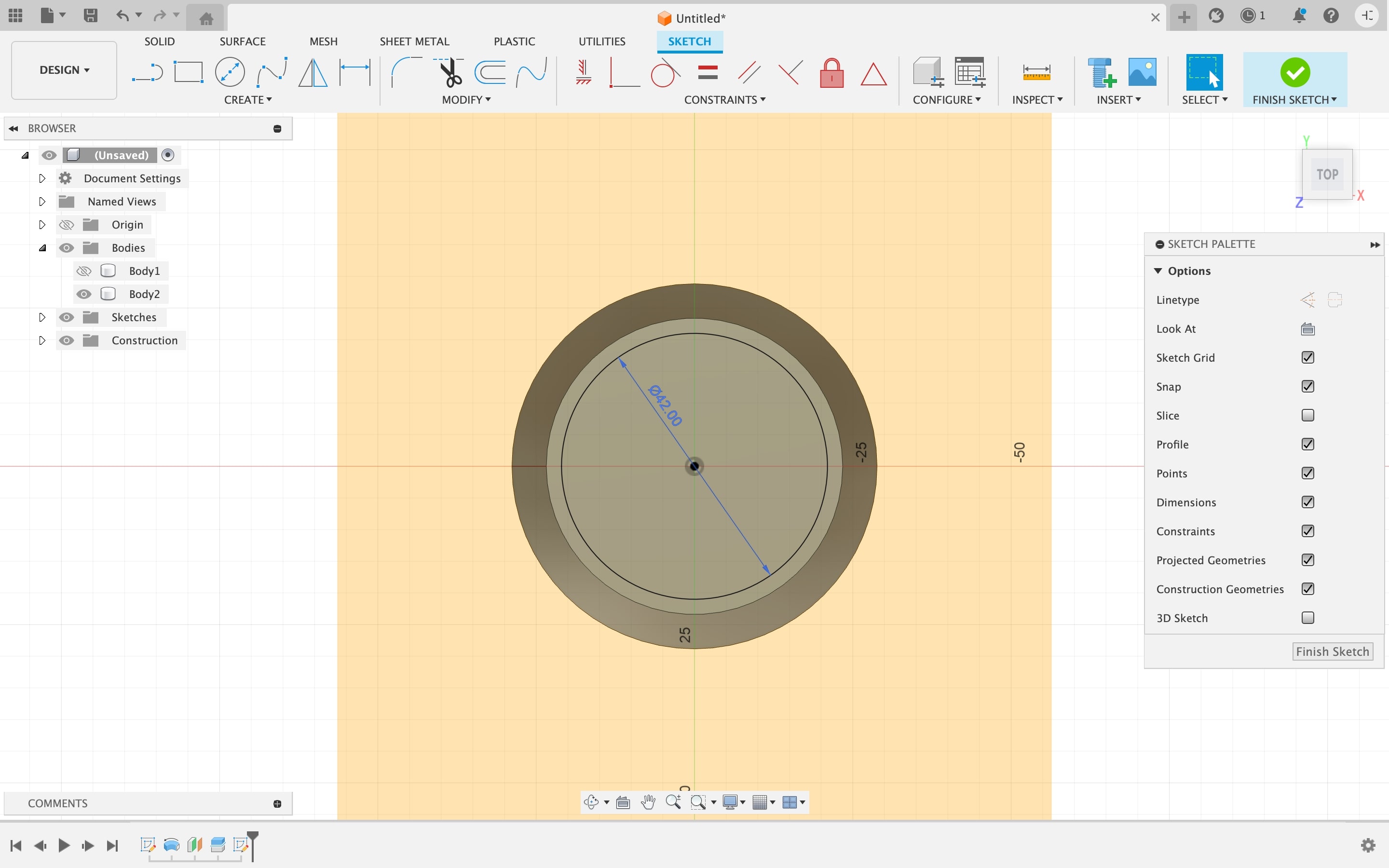
Task: Click the last sketch feature in the timeline
Action: [241, 845]
